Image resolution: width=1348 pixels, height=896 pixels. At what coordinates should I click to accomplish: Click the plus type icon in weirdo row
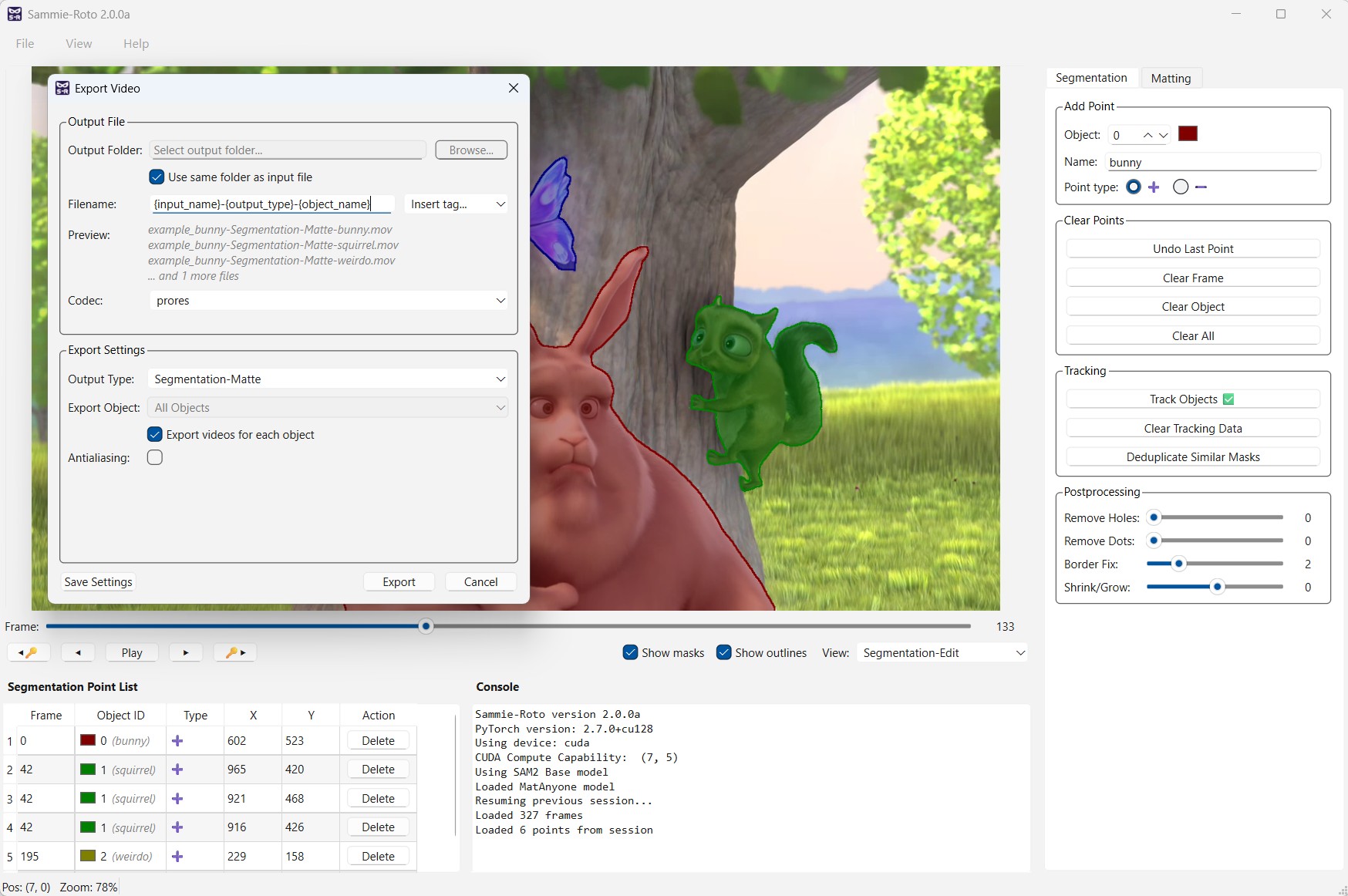point(177,857)
